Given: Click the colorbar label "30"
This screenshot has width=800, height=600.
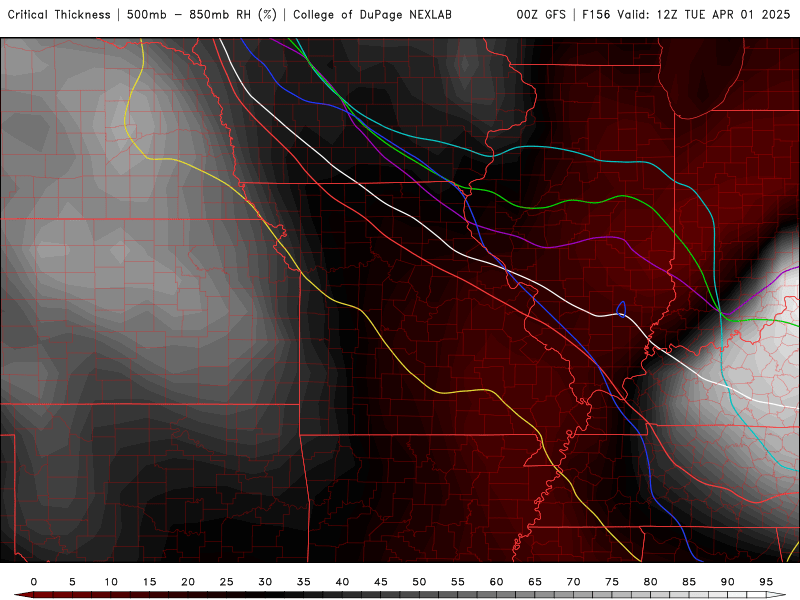Looking at the screenshot, I should (x=265, y=582).
